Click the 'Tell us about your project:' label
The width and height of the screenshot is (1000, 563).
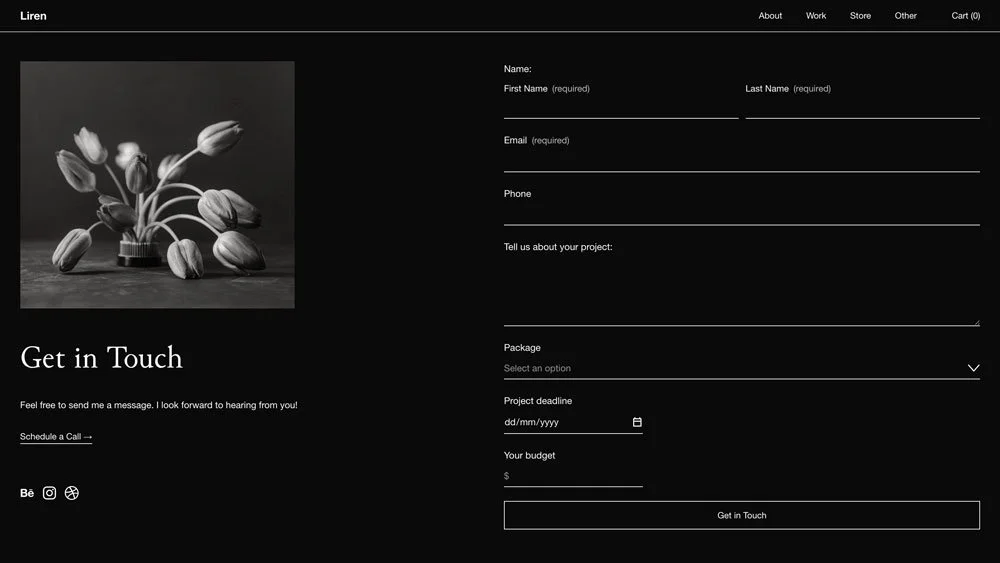pos(558,247)
